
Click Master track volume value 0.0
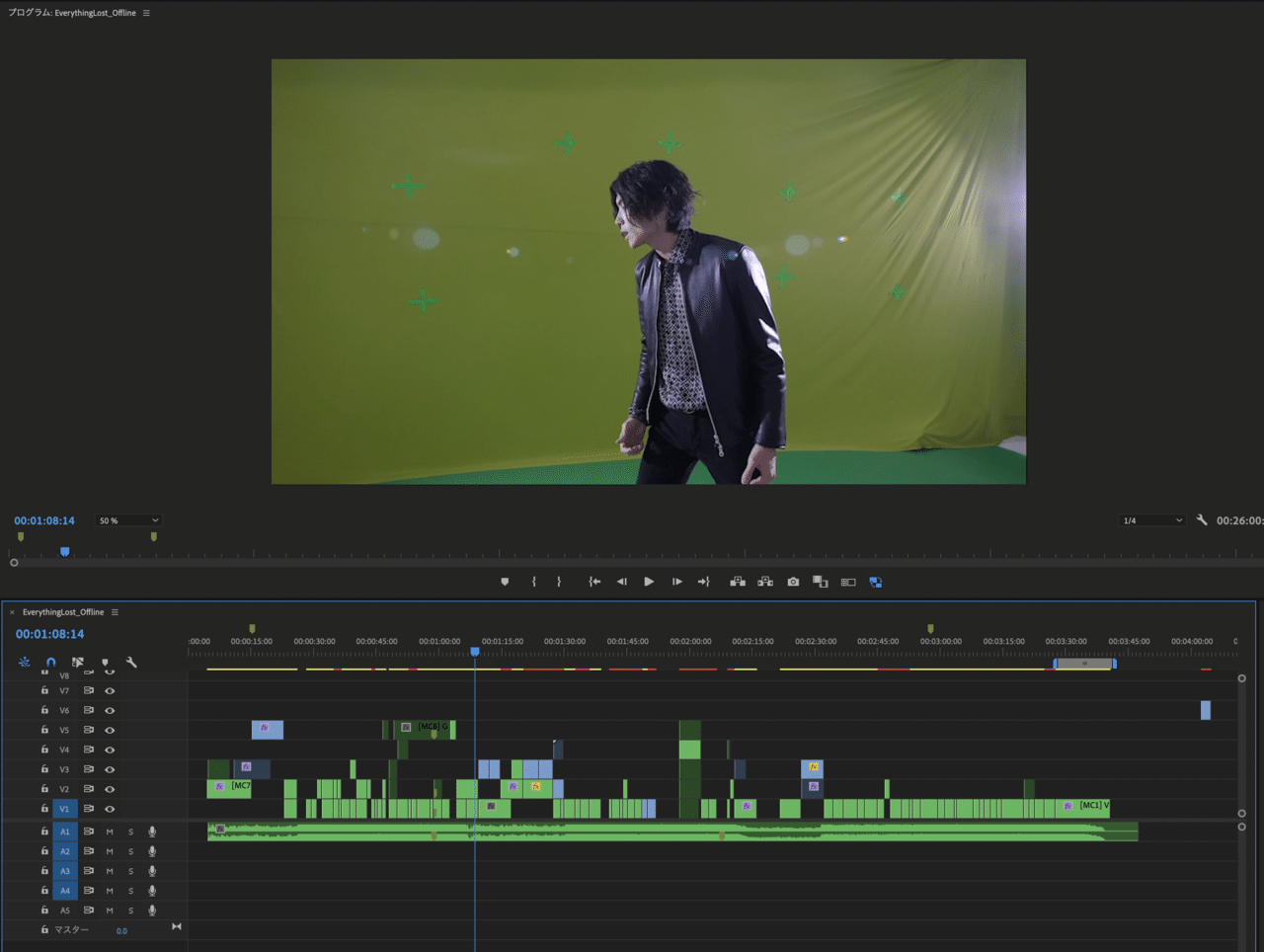(x=121, y=930)
